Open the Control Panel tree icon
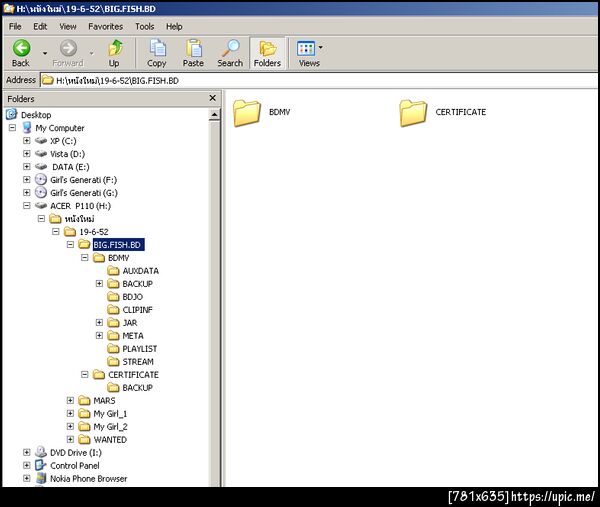This screenshot has height=507, width=600. (x=41, y=465)
